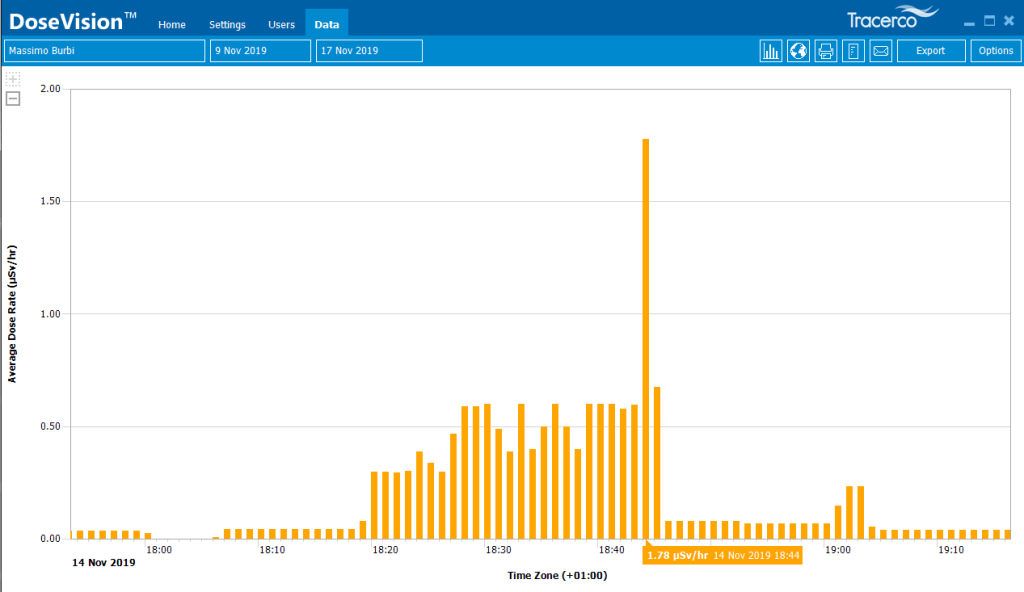
Task: Select the Data tab
Action: tap(326, 24)
